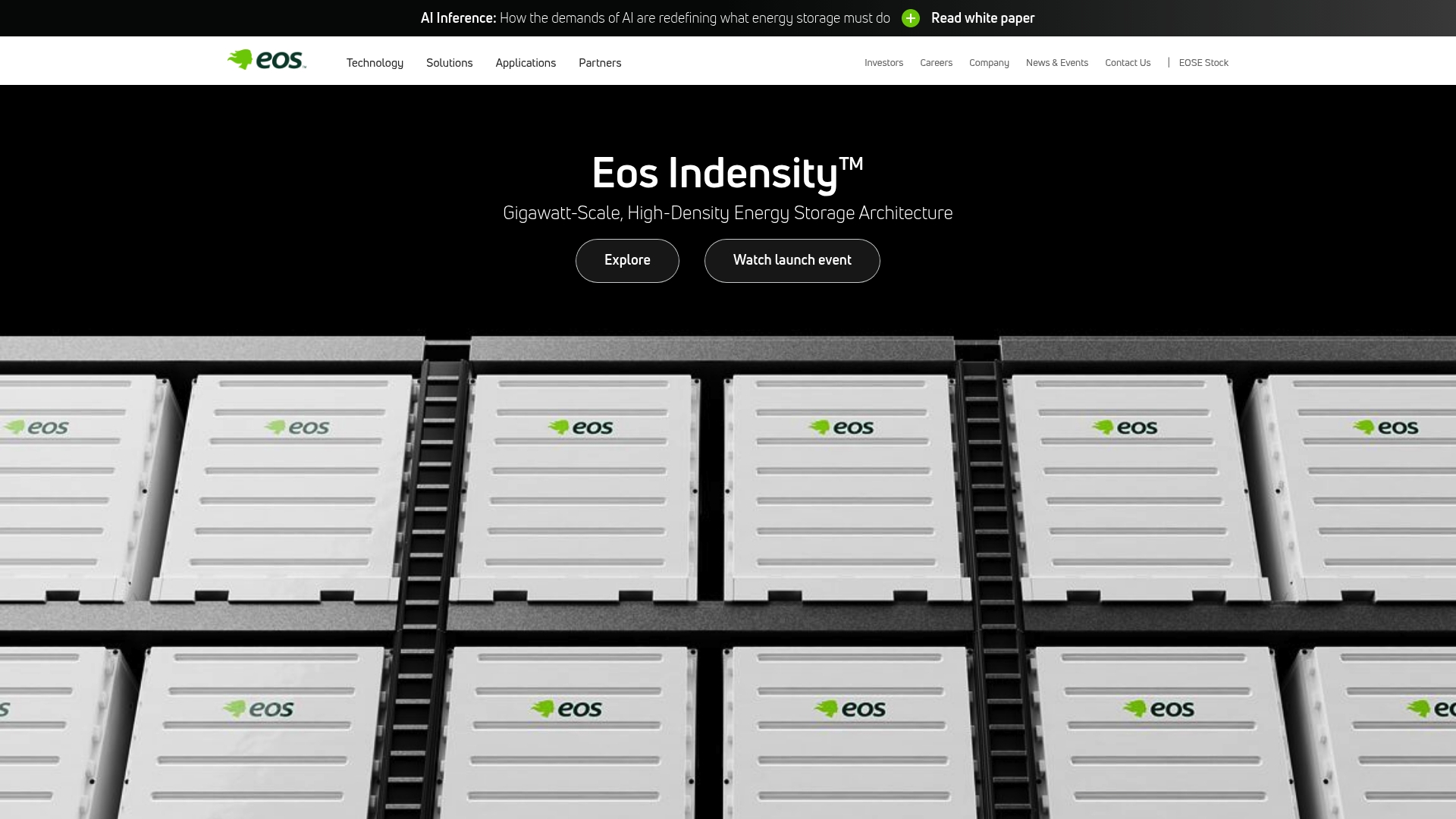The image size is (1456, 819).
Task: View EOSE Stock information
Action: coord(1203,63)
